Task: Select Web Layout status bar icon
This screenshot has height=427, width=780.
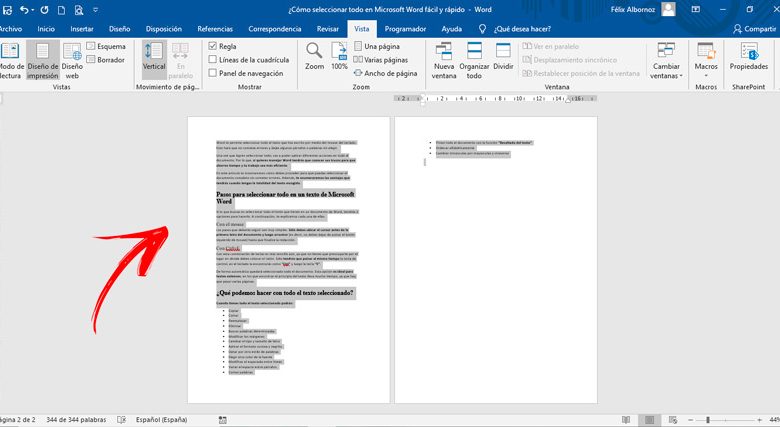Action: 673,420
